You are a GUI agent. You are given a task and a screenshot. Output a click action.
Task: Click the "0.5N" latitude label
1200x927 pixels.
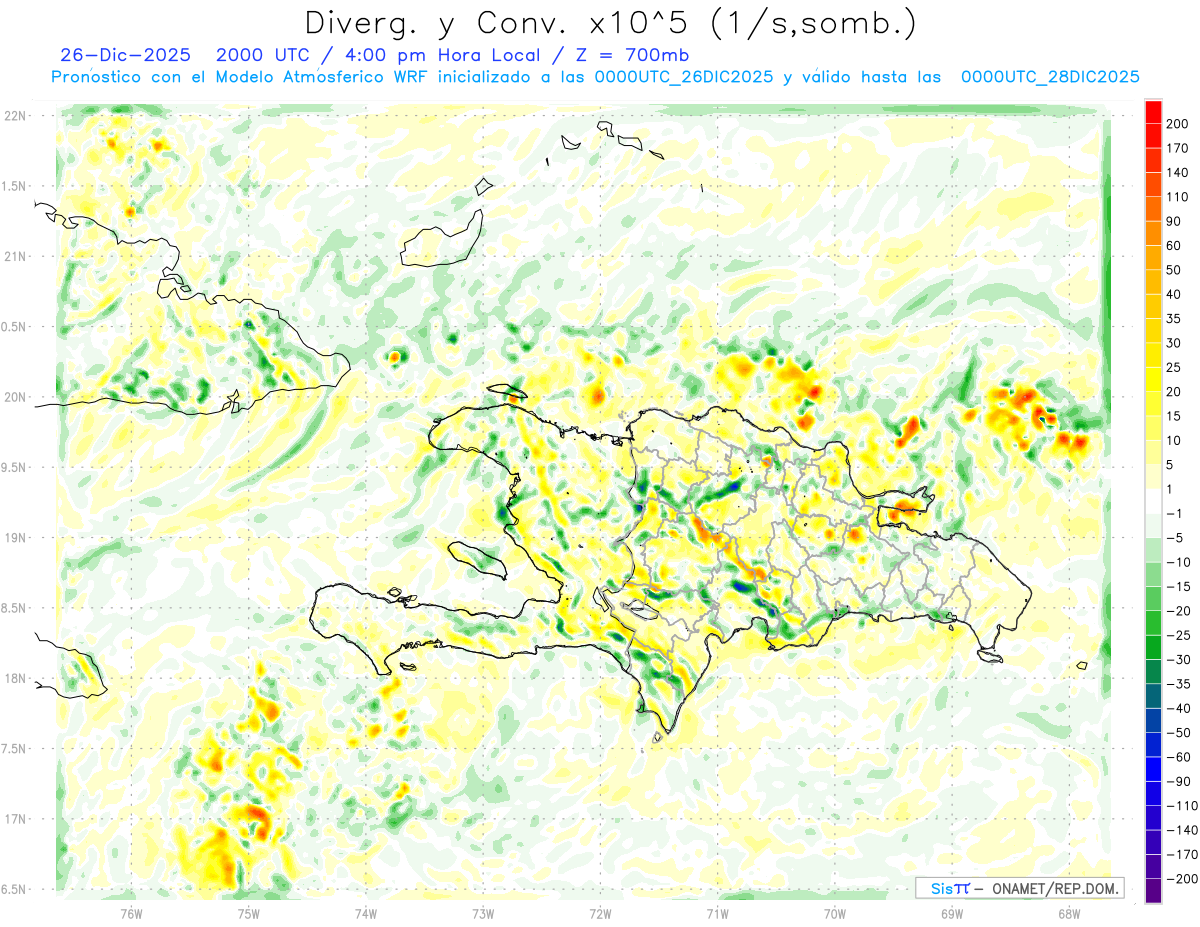(x=15, y=327)
